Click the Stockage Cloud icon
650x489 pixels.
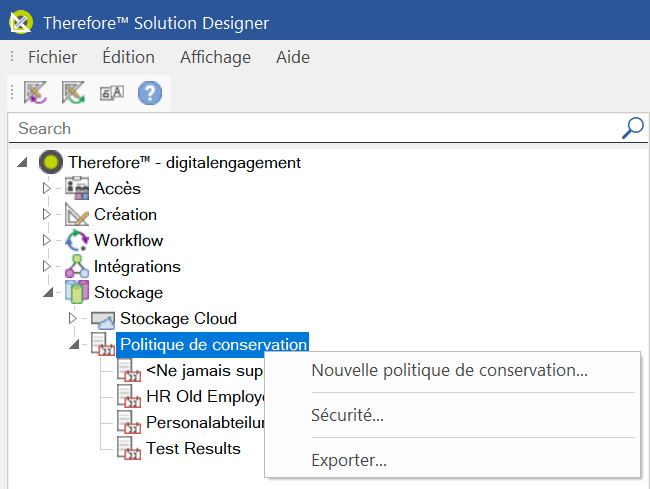[103, 318]
